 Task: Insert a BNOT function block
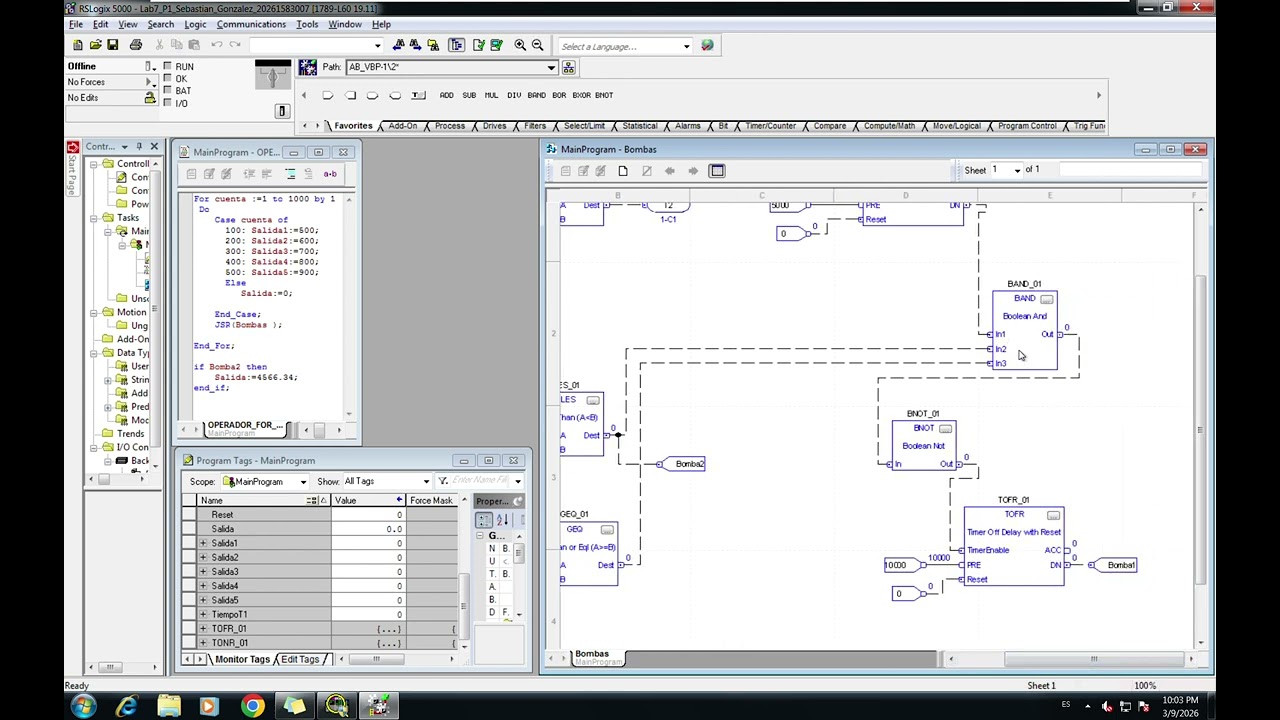(x=604, y=95)
